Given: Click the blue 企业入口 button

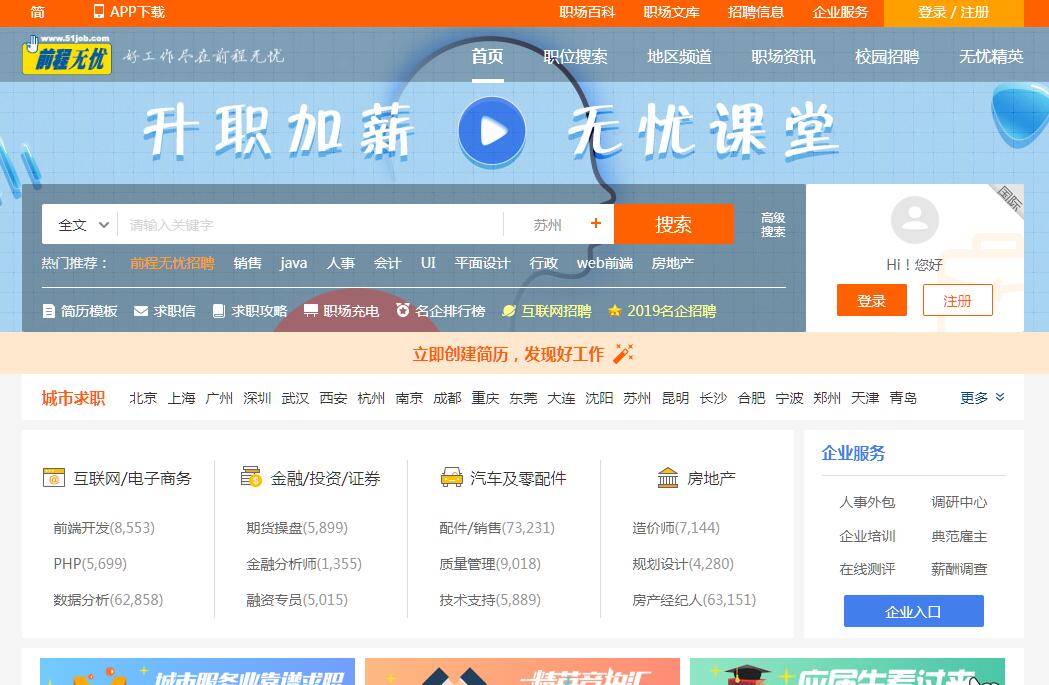Looking at the screenshot, I should point(913,611).
